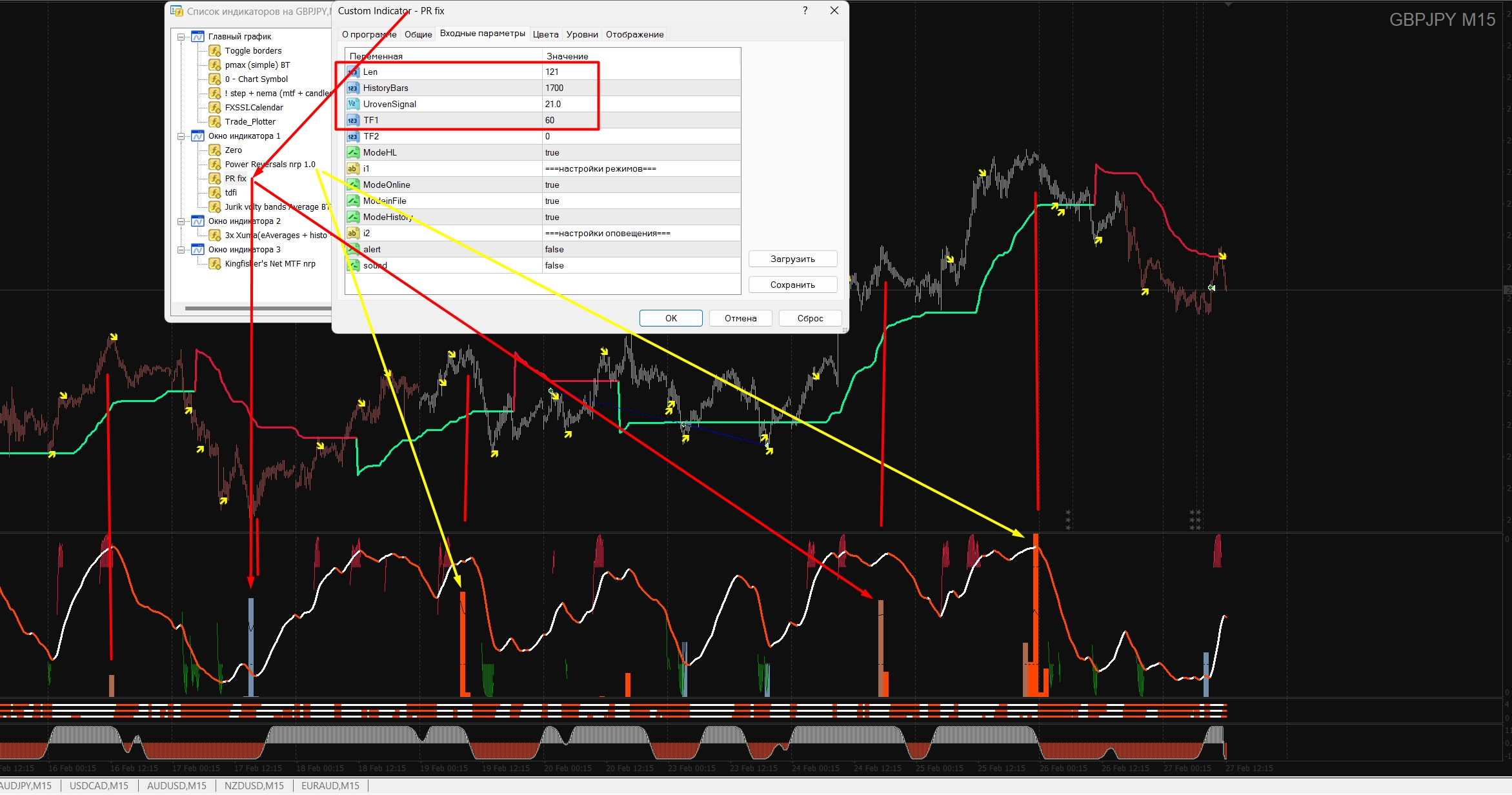Collapse the Окно индикатора 3 node
This screenshot has width=1512, height=795.
point(181,250)
